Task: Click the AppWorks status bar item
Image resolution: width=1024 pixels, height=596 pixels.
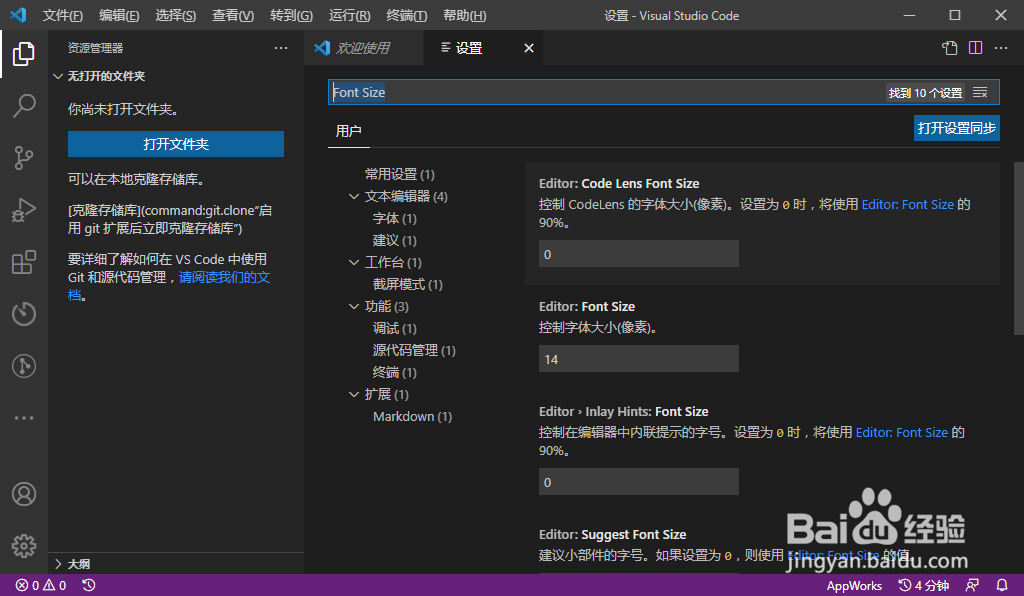Action: [854, 586]
